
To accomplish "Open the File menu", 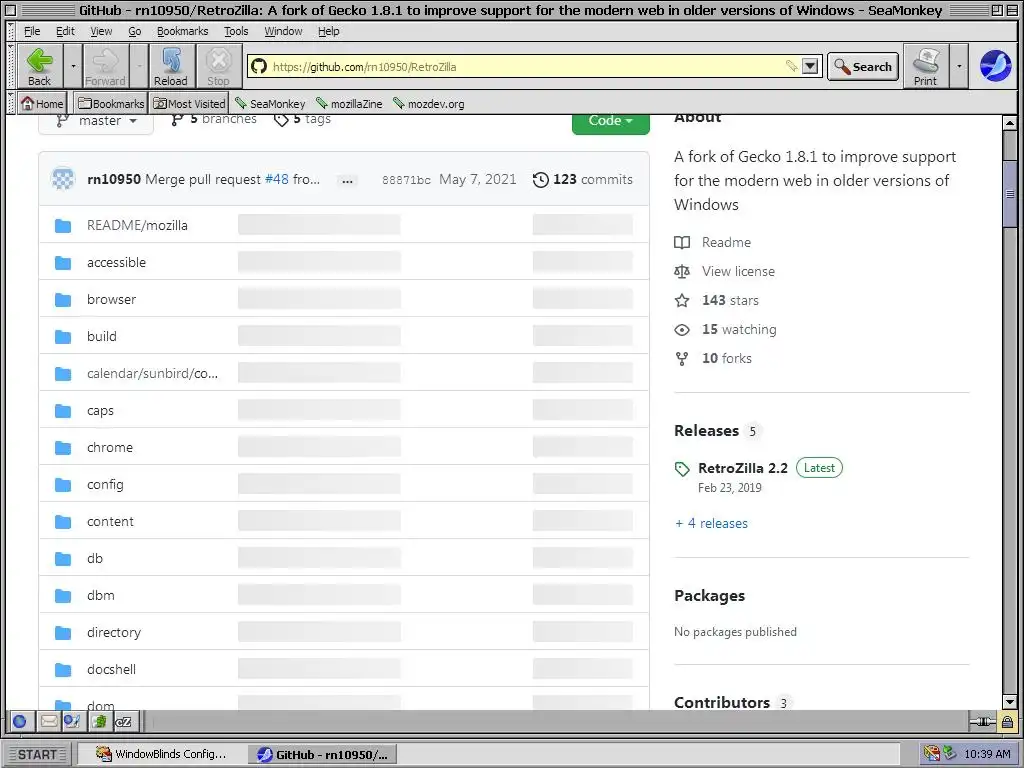I will pyautogui.click(x=32, y=31).
